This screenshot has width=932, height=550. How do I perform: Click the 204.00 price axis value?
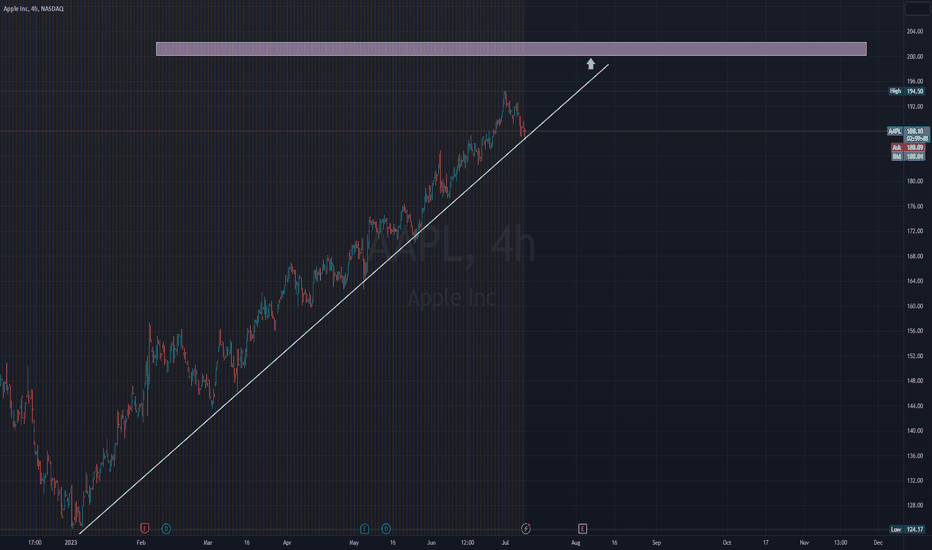(x=914, y=32)
